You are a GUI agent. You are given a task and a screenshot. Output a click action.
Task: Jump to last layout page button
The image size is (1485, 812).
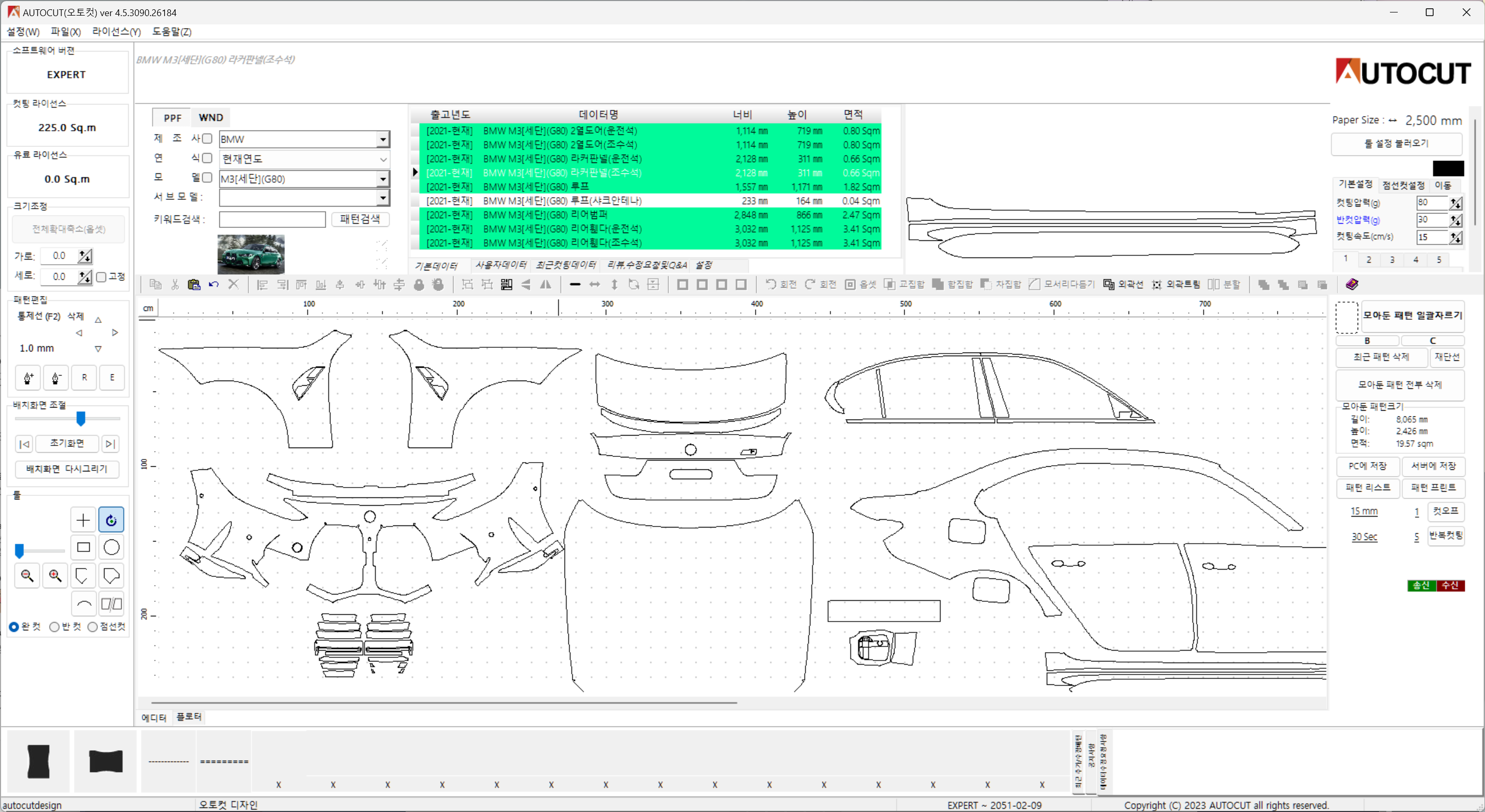click(110, 444)
